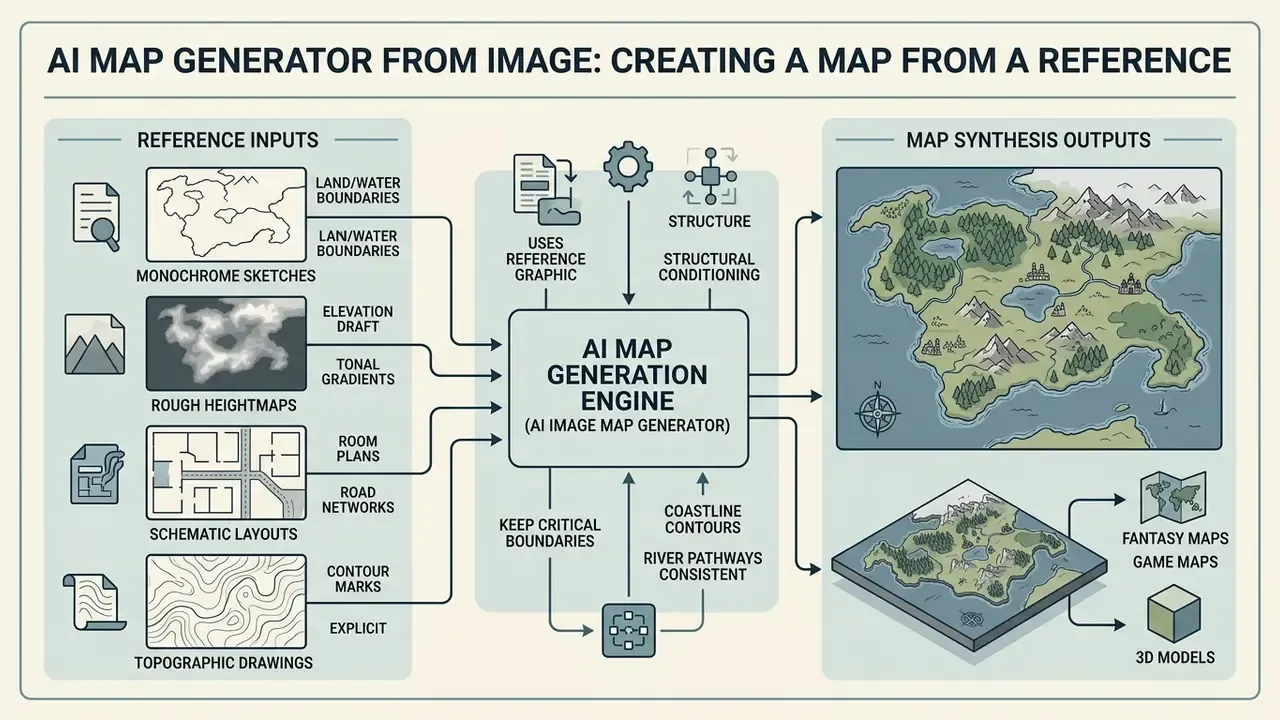
Task: Select the "3D MODELS" label
Action: tap(1175, 657)
